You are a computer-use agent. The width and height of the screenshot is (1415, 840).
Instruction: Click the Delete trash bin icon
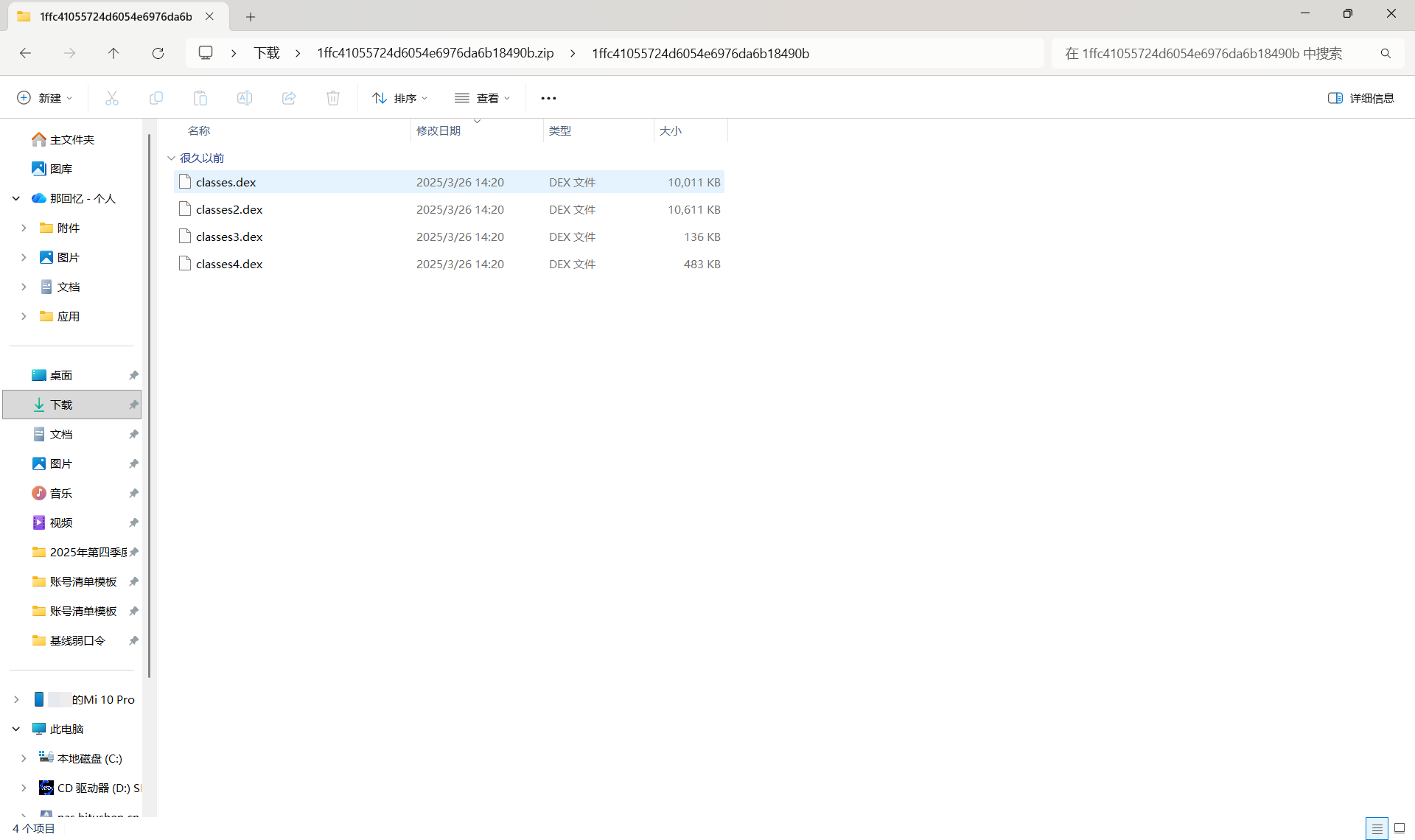(333, 98)
